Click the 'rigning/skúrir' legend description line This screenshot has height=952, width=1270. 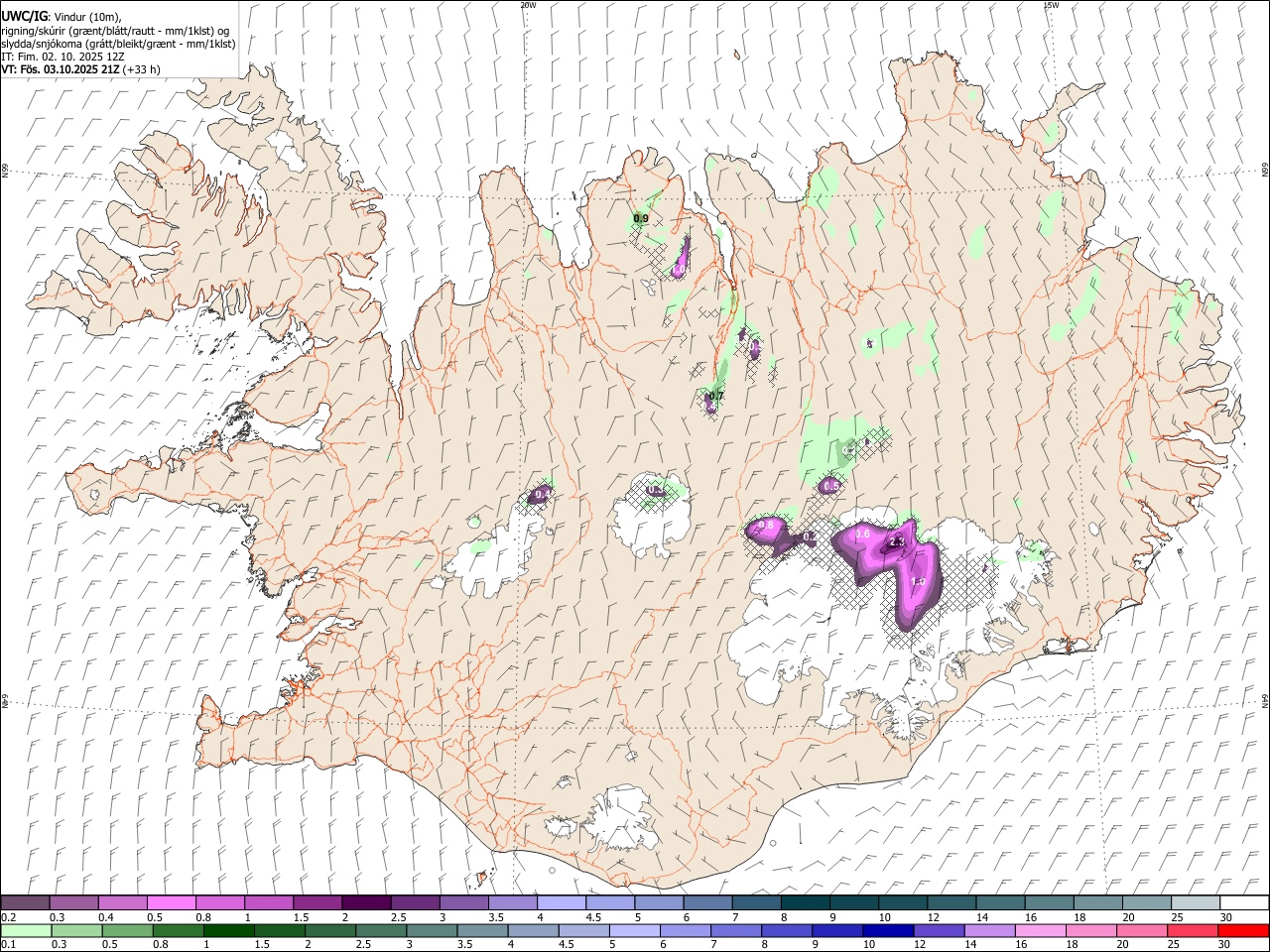(115, 31)
